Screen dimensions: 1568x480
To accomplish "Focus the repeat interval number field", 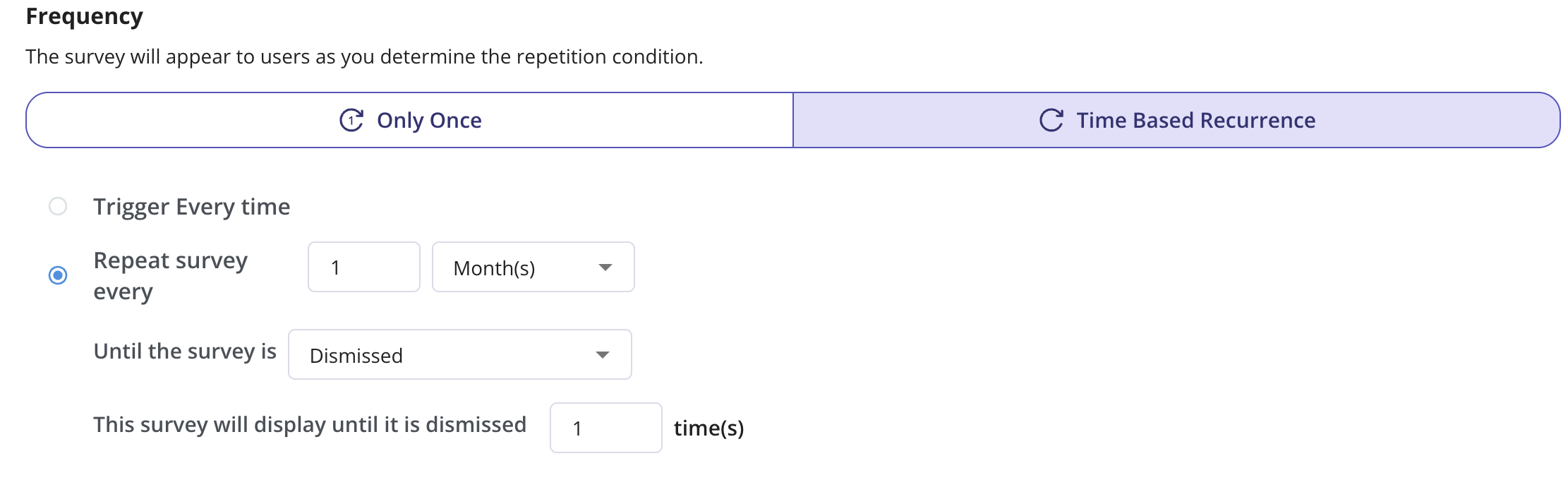I will click(363, 268).
